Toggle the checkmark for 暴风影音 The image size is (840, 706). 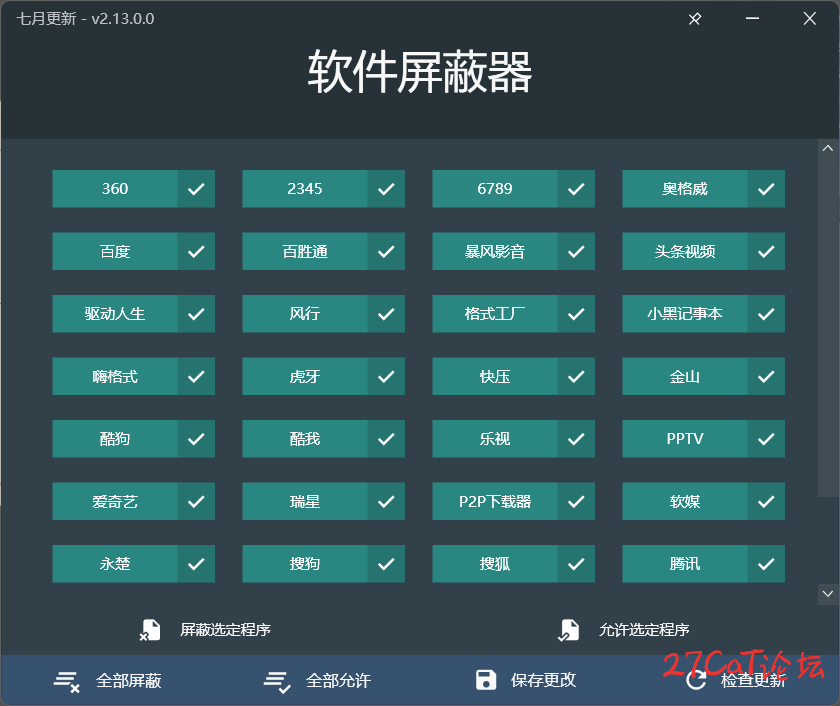point(576,251)
